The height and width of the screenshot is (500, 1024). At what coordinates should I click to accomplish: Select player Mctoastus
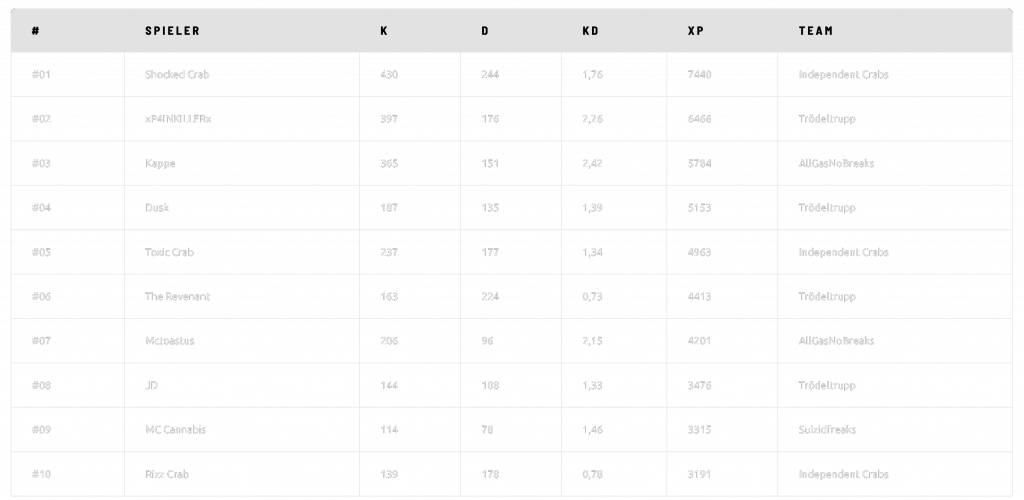click(x=169, y=341)
